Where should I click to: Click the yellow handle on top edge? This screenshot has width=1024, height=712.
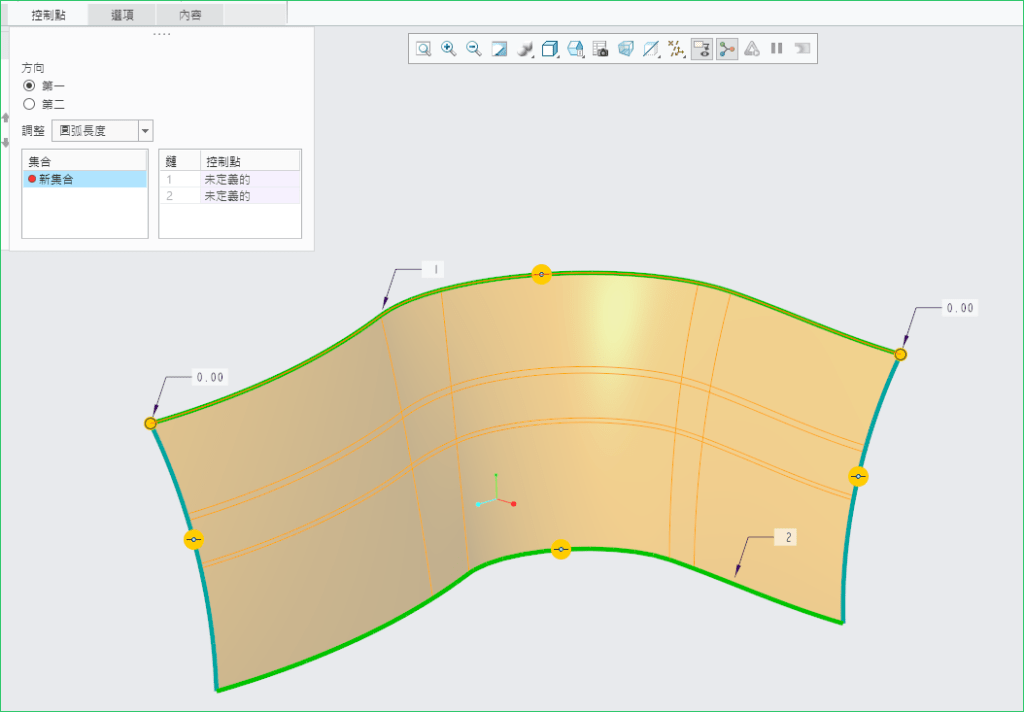541,274
